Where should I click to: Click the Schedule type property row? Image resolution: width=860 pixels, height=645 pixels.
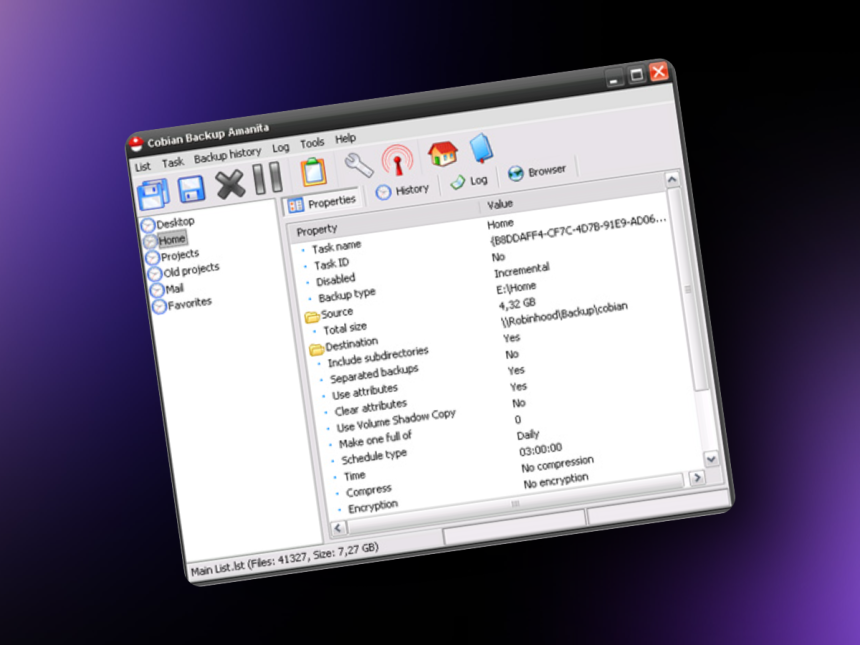coord(374,456)
